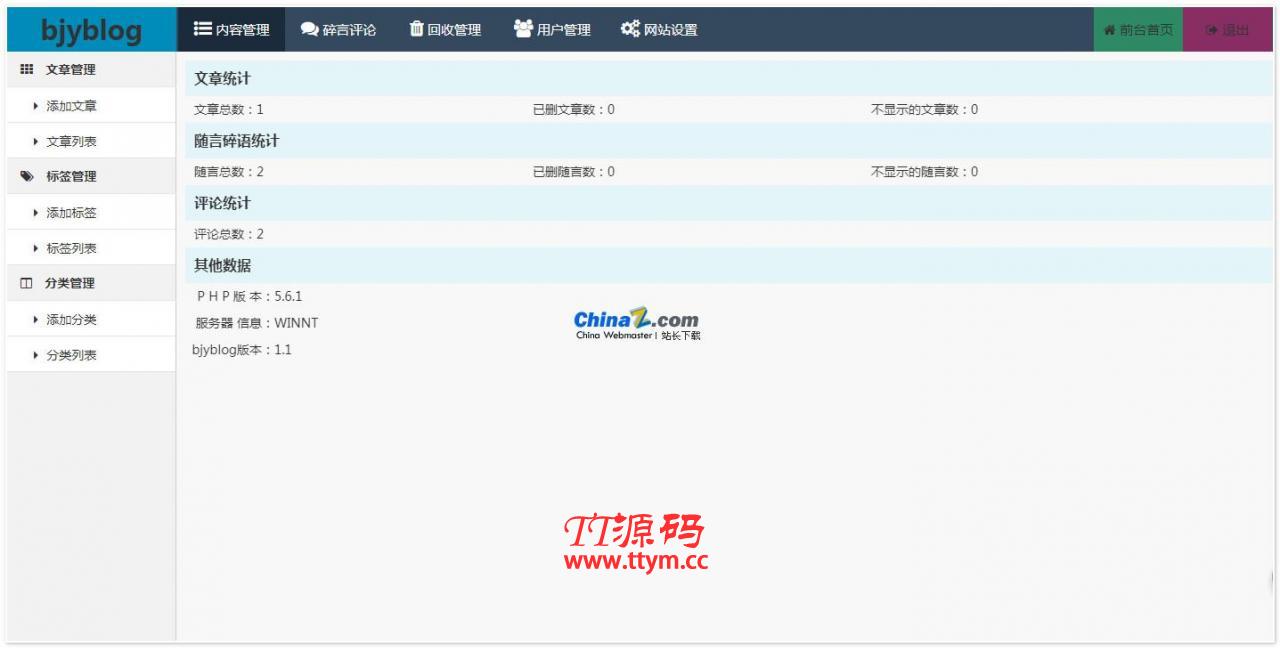
Task: Click the arrow before 添加文章
Action: pos(37,105)
